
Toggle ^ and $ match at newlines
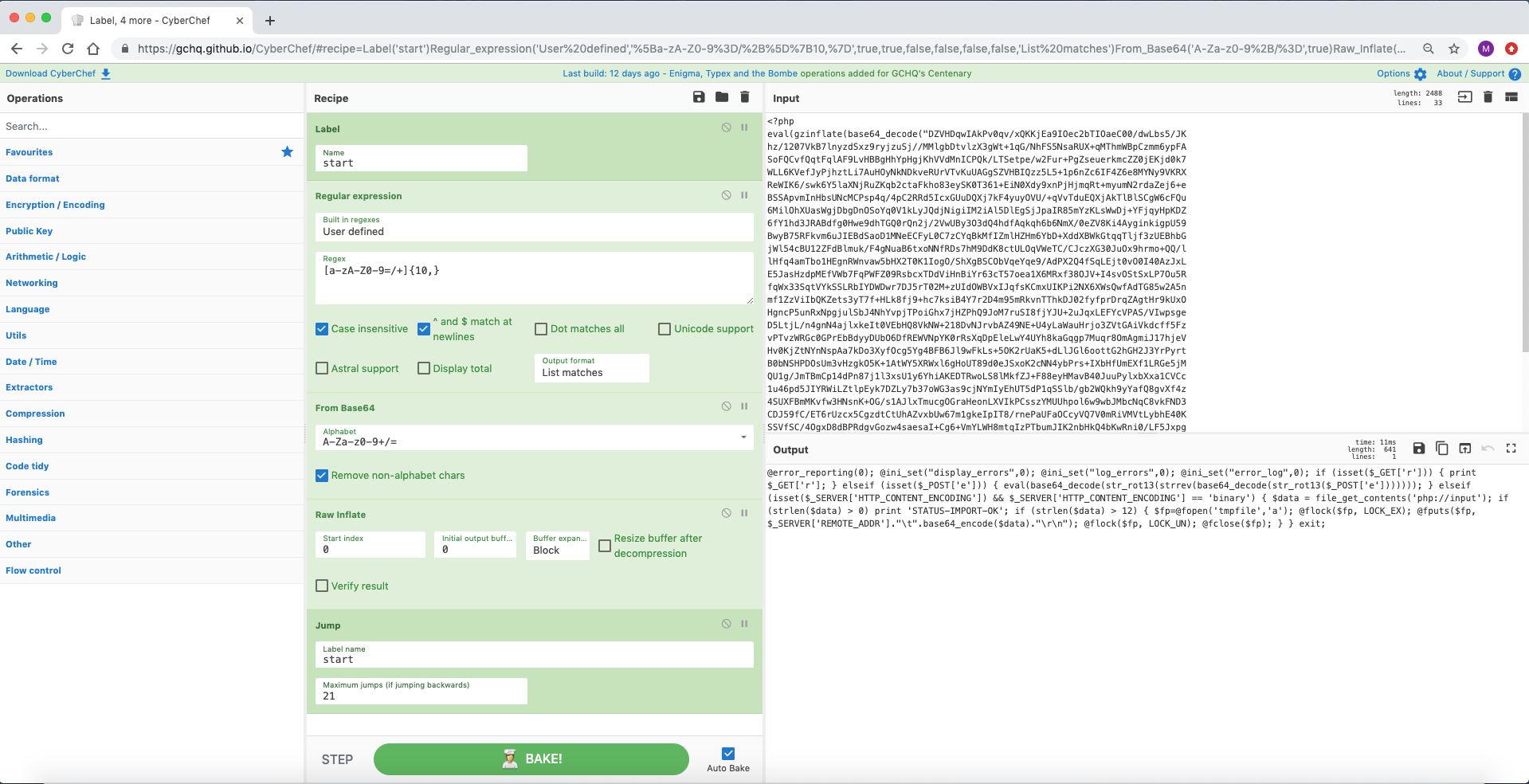pos(424,328)
